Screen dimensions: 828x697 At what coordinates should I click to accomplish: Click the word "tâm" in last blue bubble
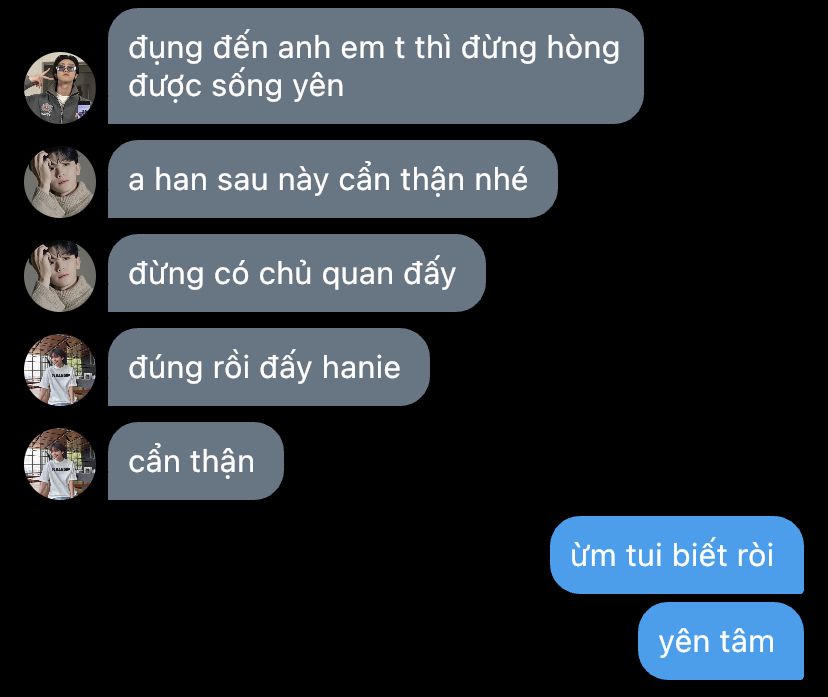pos(746,641)
